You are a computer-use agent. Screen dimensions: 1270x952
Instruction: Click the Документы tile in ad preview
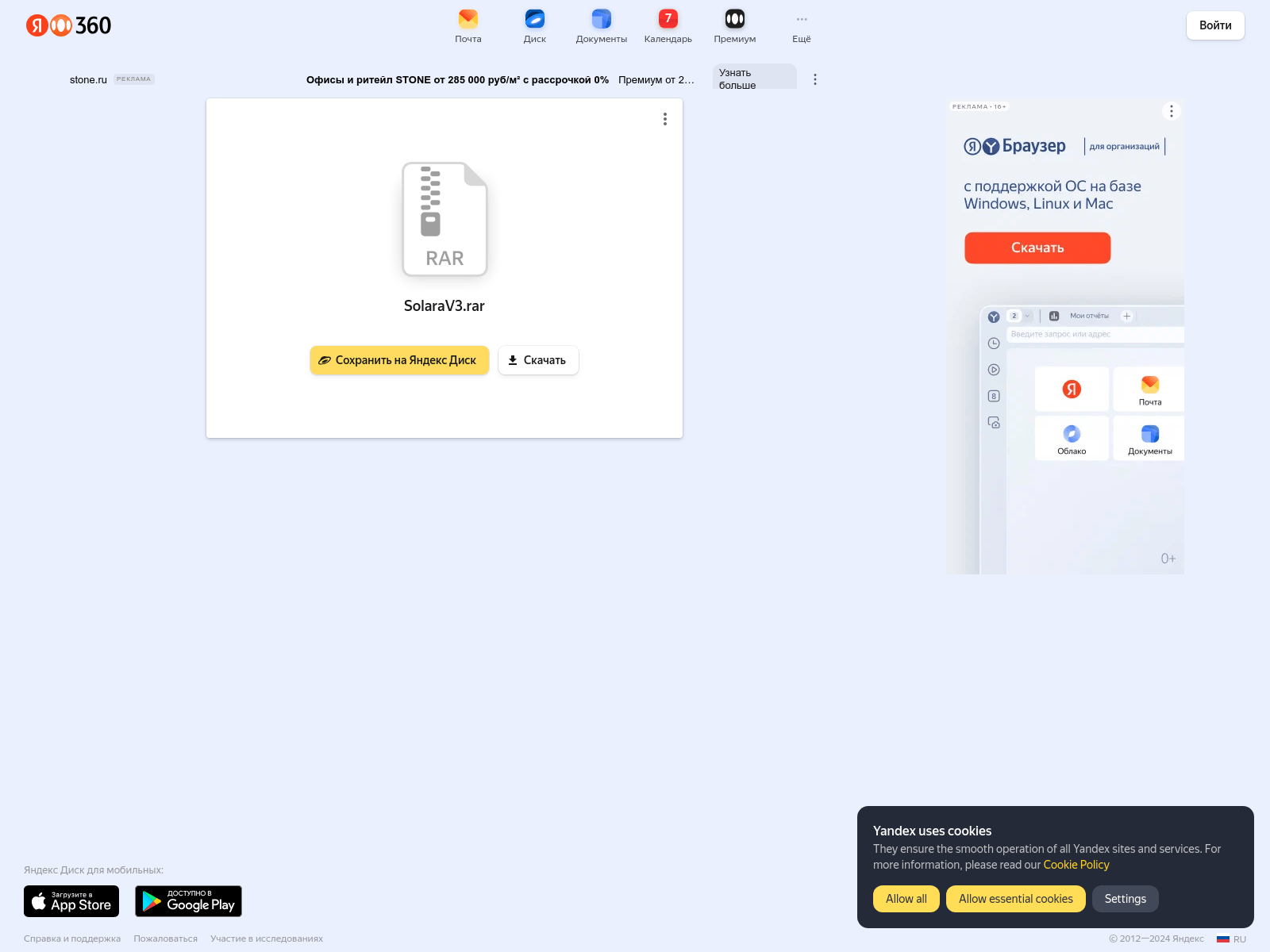pyautogui.click(x=1149, y=438)
